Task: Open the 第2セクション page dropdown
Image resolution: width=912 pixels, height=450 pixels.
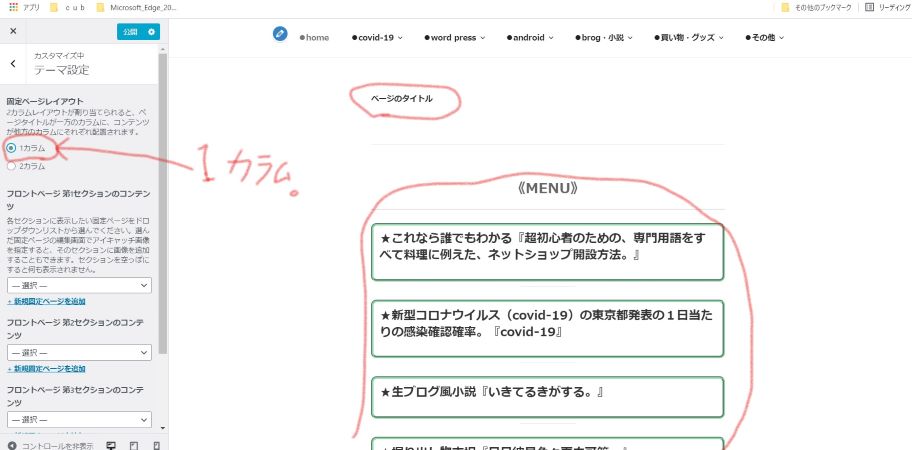Action: pyautogui.click(x=79, y=352)
